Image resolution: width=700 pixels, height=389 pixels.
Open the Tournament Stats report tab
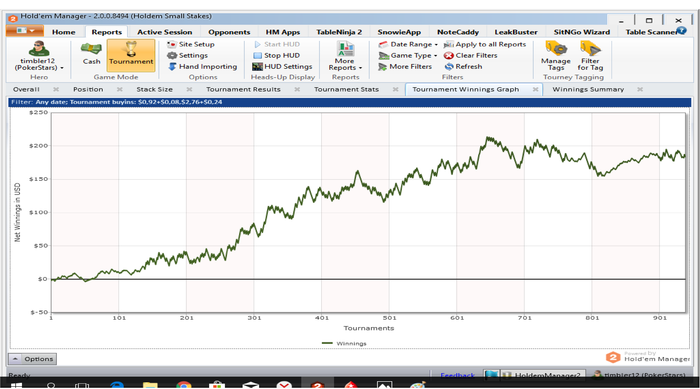[x=346, y=89]
